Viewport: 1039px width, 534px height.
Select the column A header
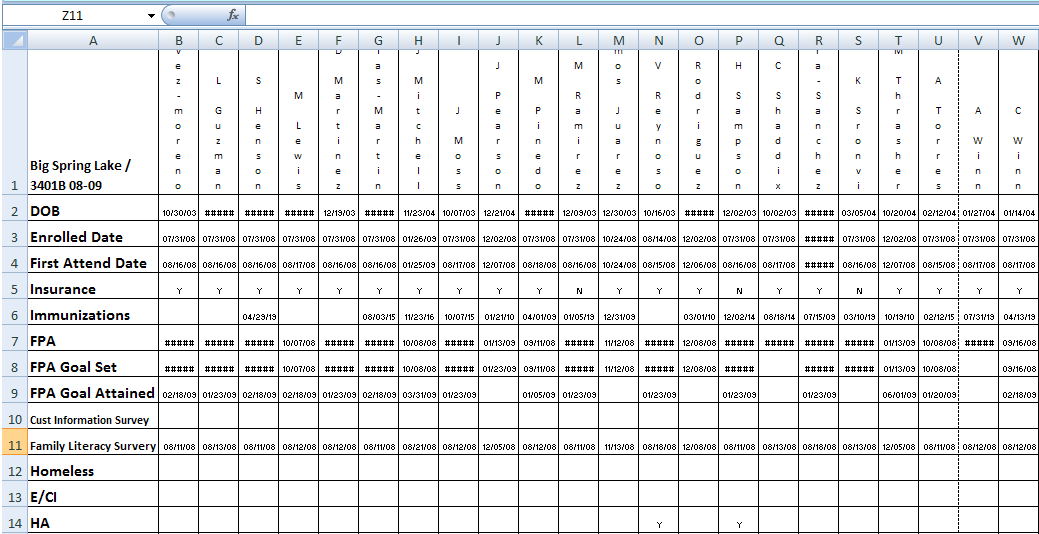pos(93,40)
